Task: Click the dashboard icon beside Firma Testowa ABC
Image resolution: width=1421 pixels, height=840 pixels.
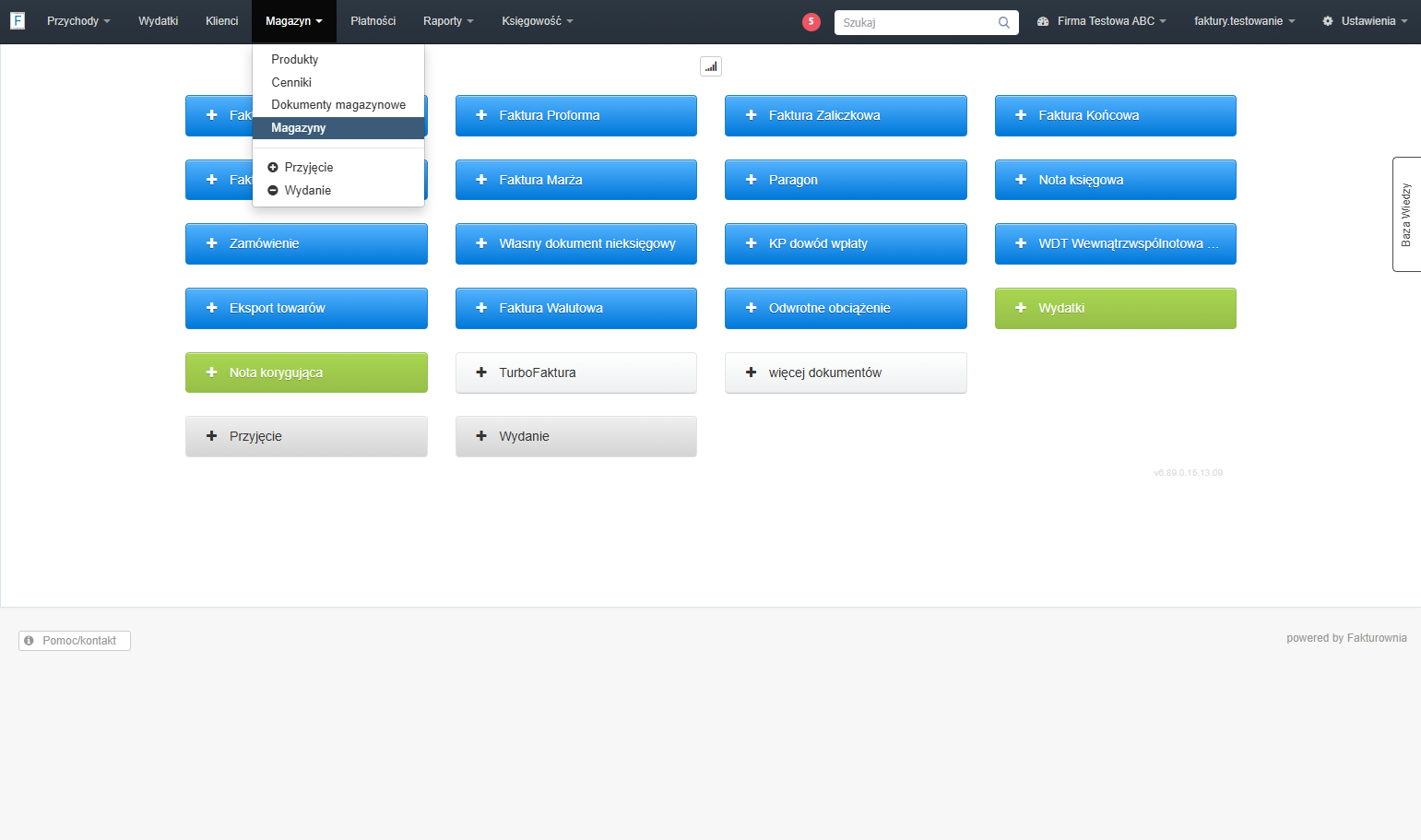Action: click(x=1043, y=21)
